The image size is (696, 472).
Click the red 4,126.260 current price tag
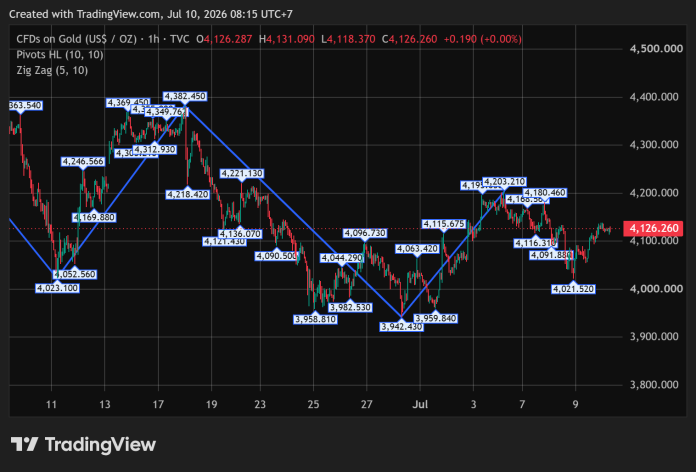click(654, 228)
